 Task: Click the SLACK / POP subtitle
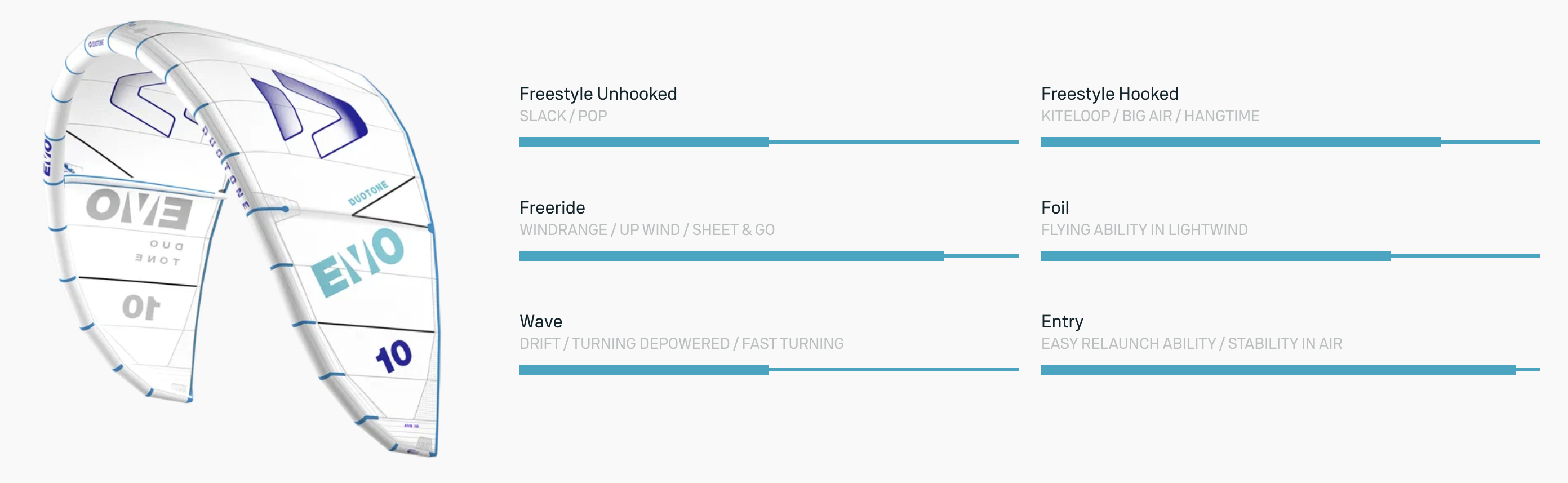pos(563,116)
